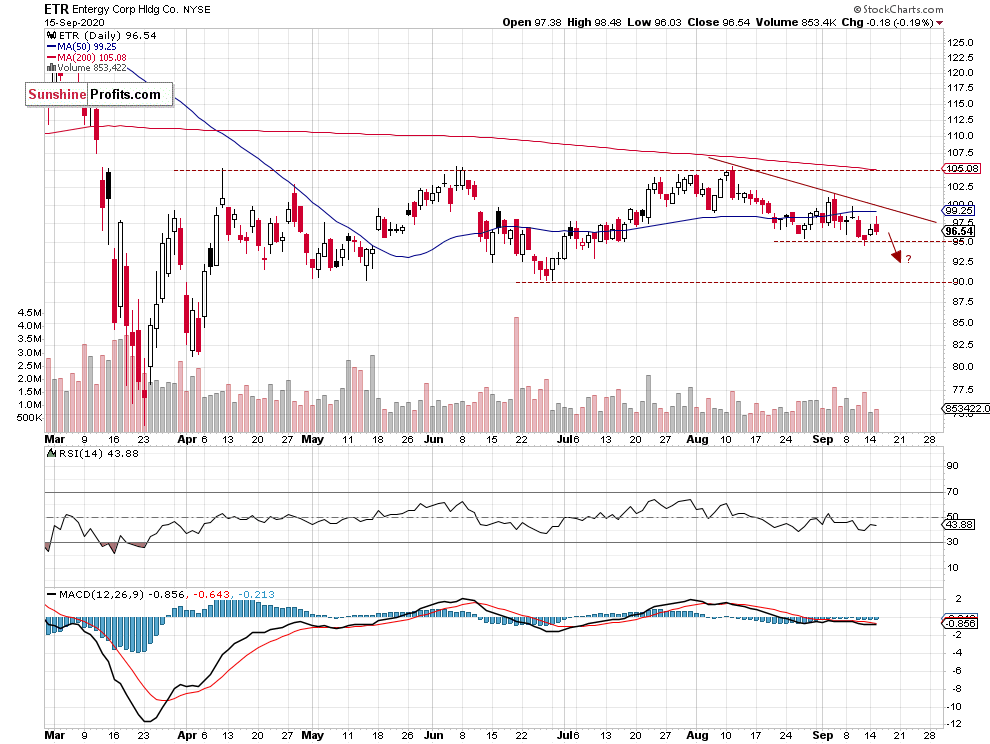
Task: Click the 99.25 MA price tag on right axis
Action: 960,210
